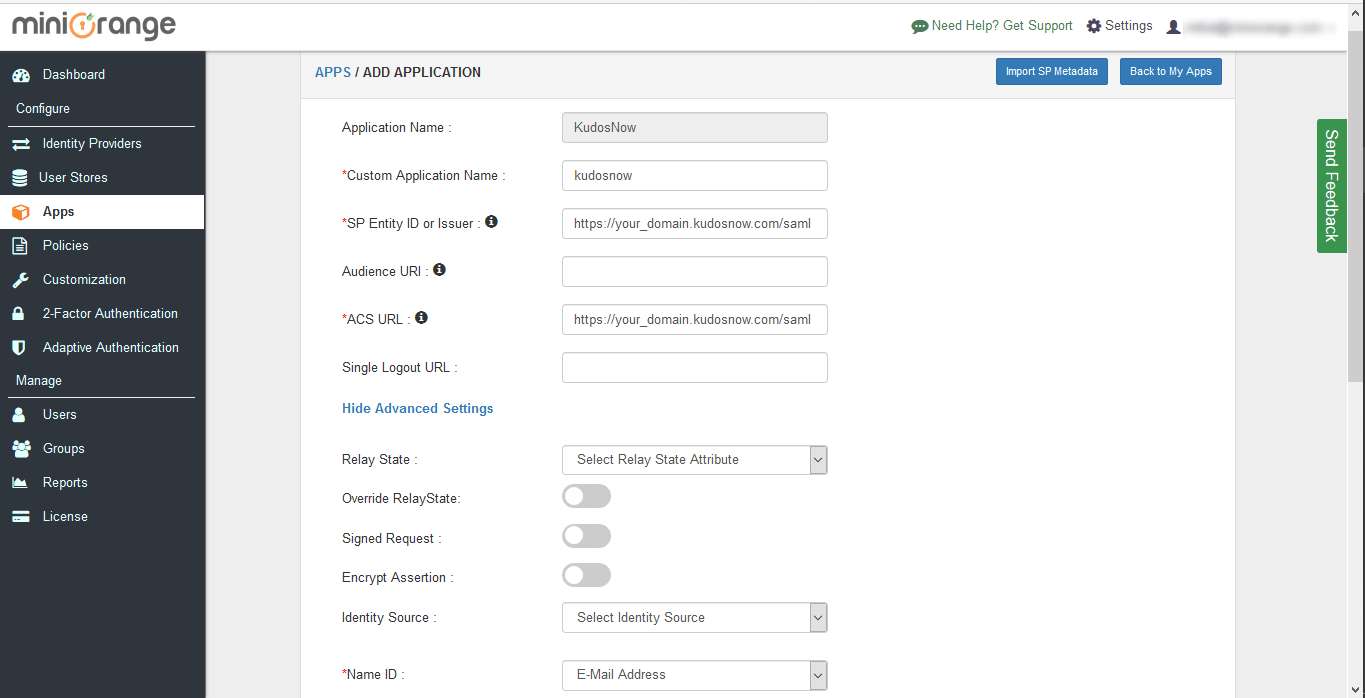Click the Audience URI input field

click(x=695, y=272)
